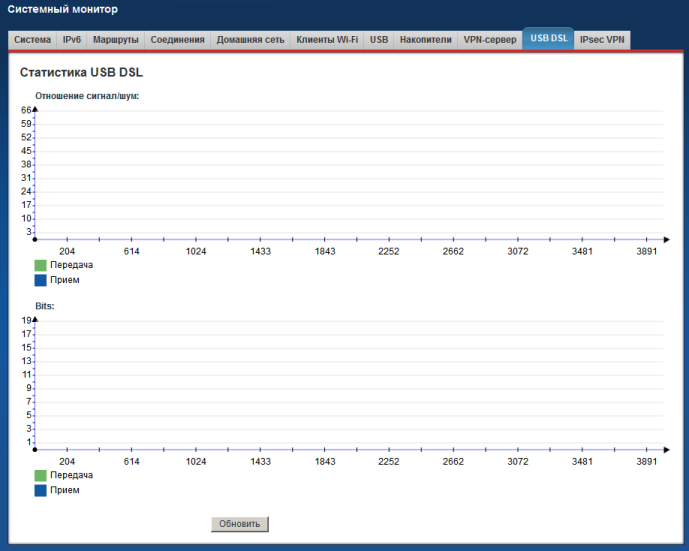Click blue Прием swatch in signal/noise legend
The width and height of the screenshot is (689, 551).
pos(40,280)
